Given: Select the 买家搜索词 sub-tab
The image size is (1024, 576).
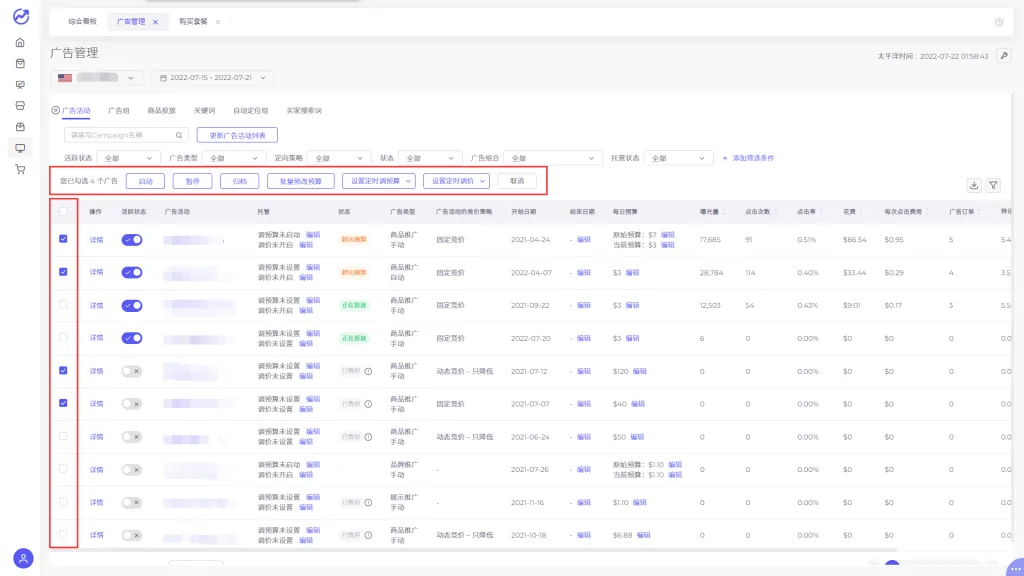Looking at the screenshot, I should (x=304, y=110).
